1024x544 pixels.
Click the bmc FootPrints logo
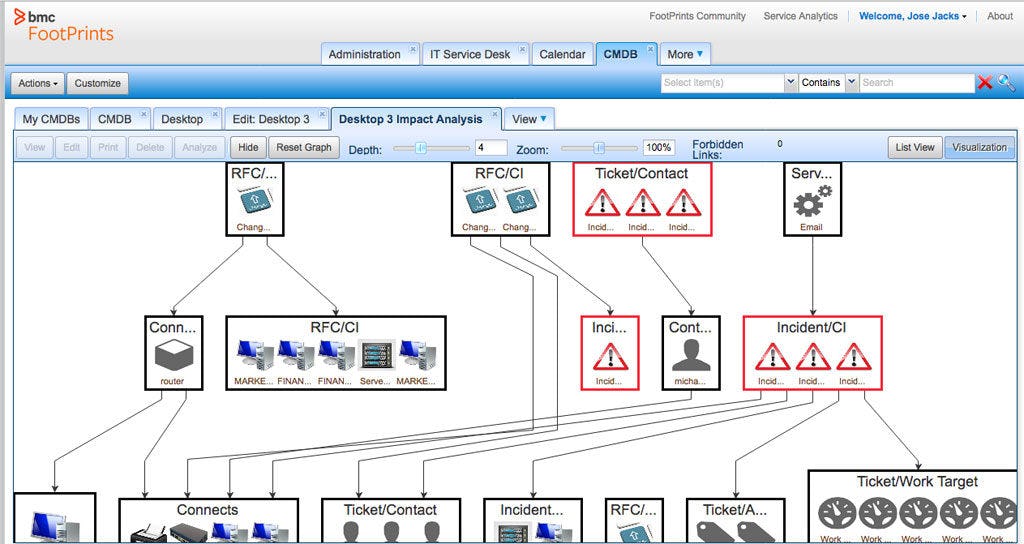coord(63,25)
